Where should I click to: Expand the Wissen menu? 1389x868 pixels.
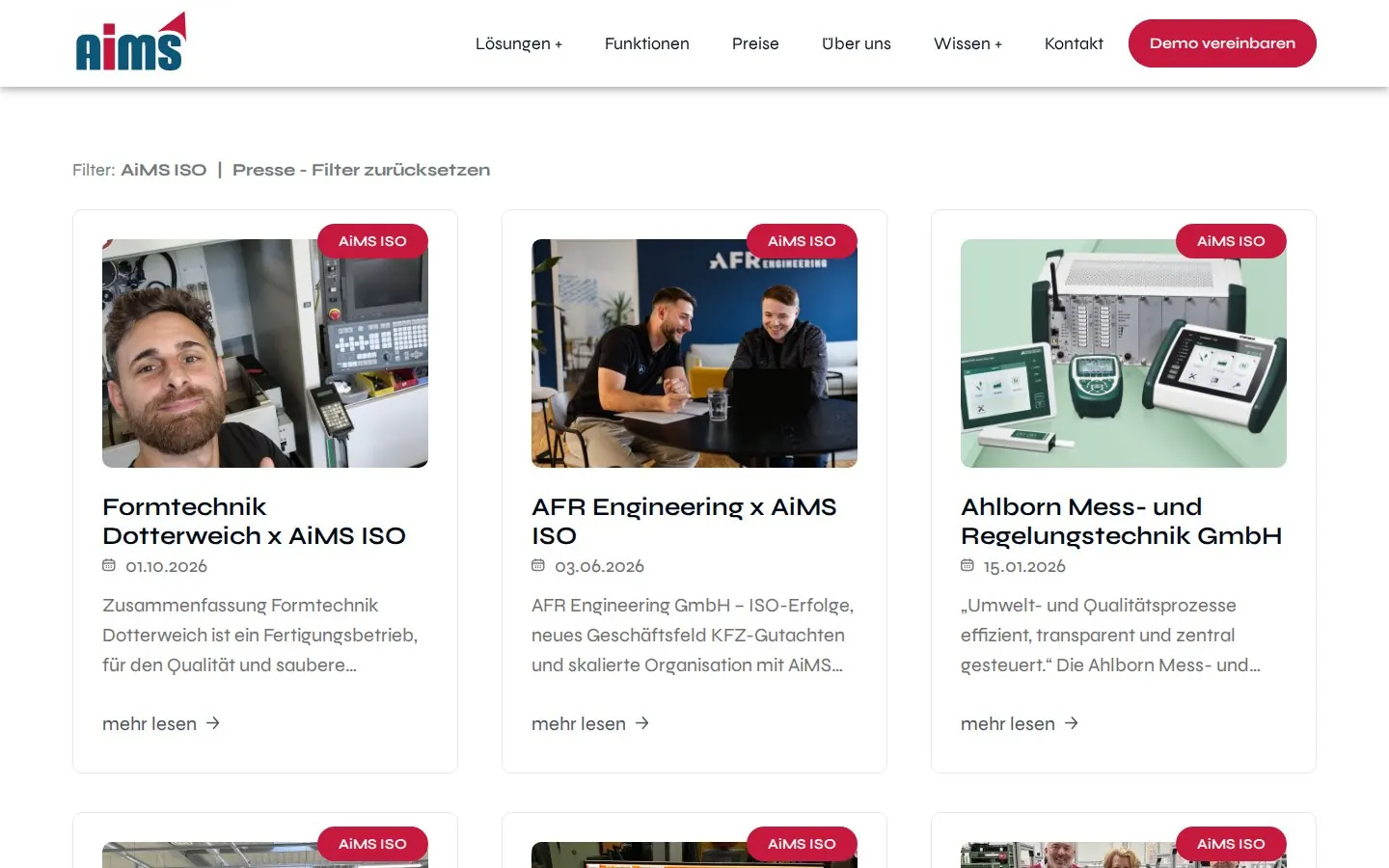[x=967, y=43]
